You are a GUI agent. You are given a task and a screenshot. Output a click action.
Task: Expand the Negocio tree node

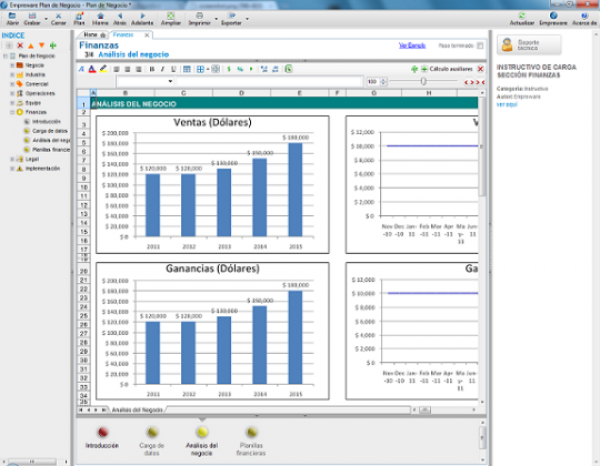(12, 65)
